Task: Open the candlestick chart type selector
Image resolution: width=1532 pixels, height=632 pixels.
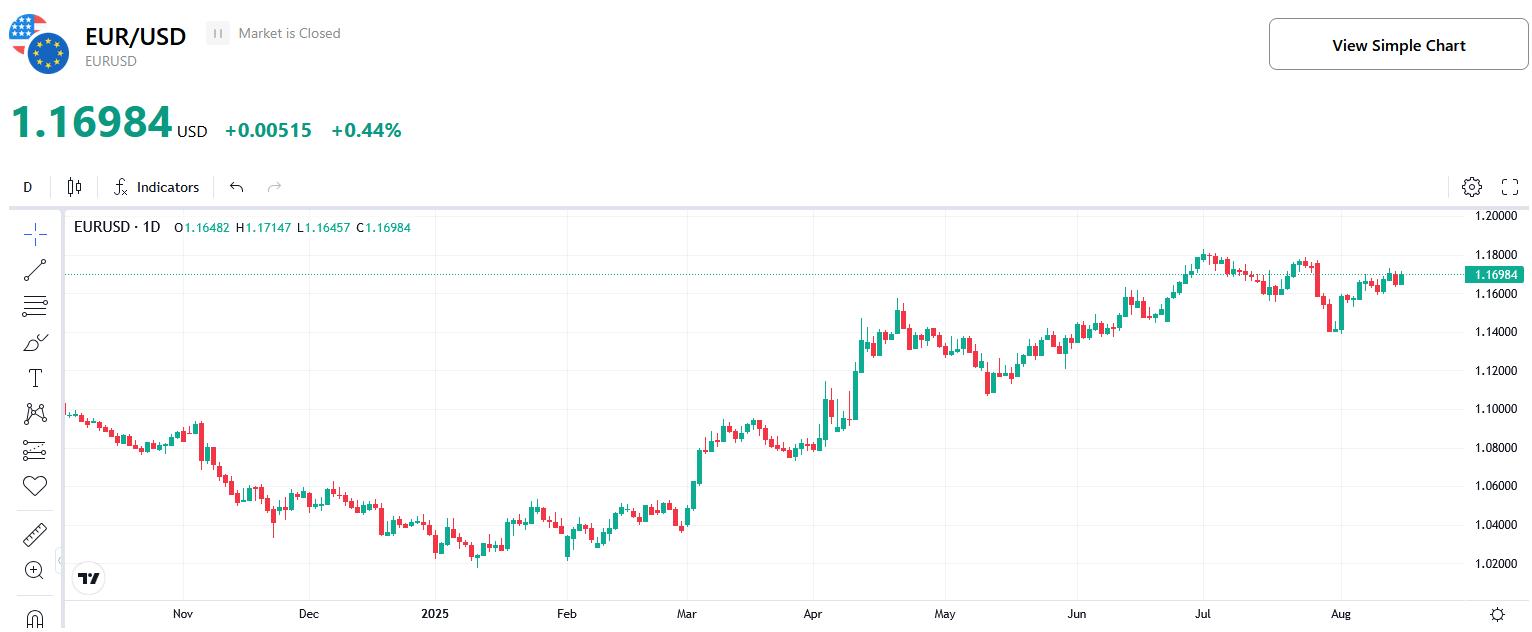Action: [x=73, y=187]
